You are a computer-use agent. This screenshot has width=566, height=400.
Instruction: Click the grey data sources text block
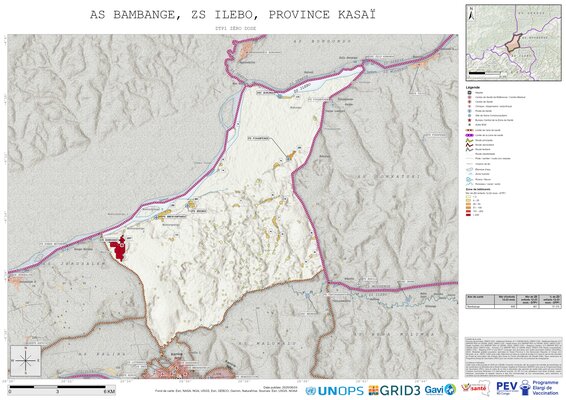click(513, 357)
